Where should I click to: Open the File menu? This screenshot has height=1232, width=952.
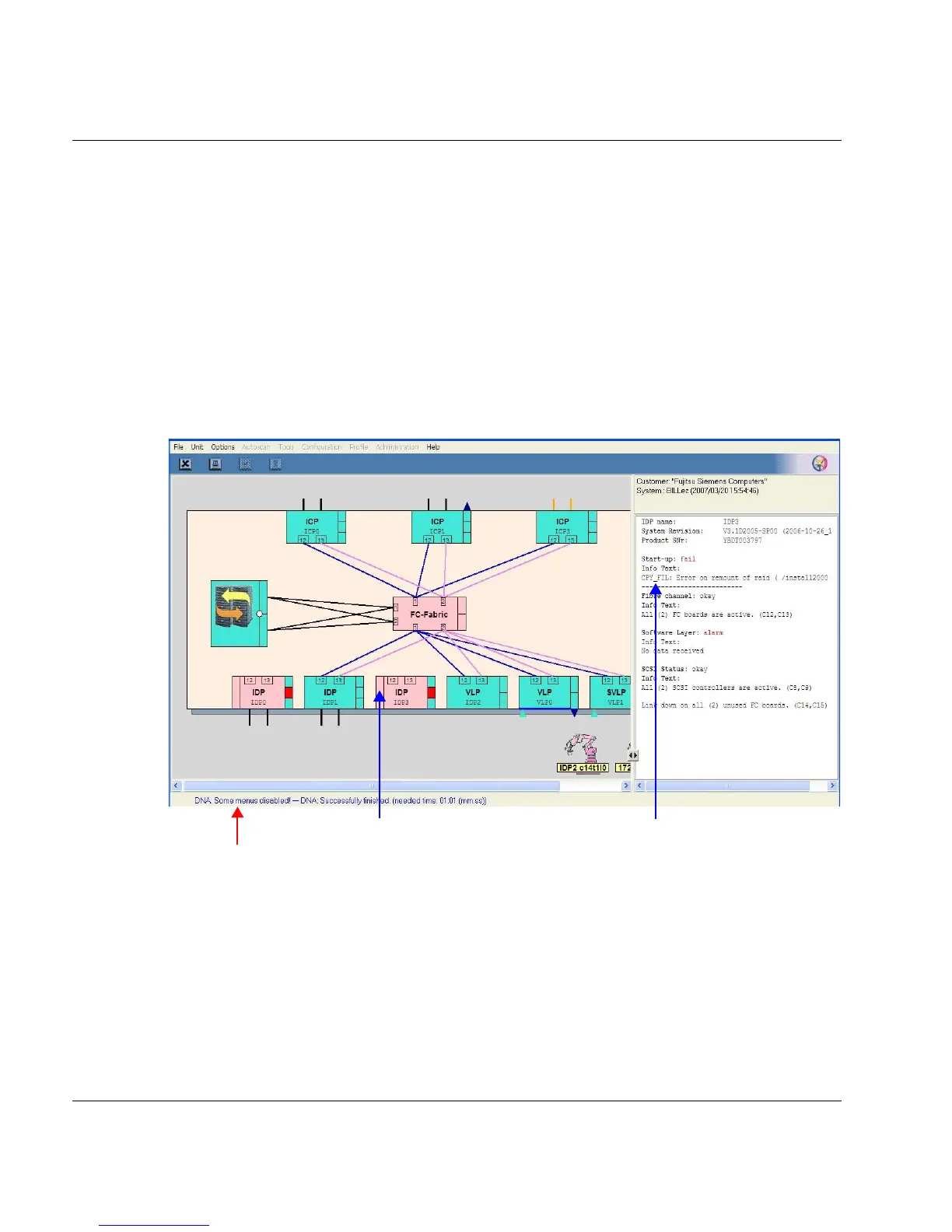point(179,447)
